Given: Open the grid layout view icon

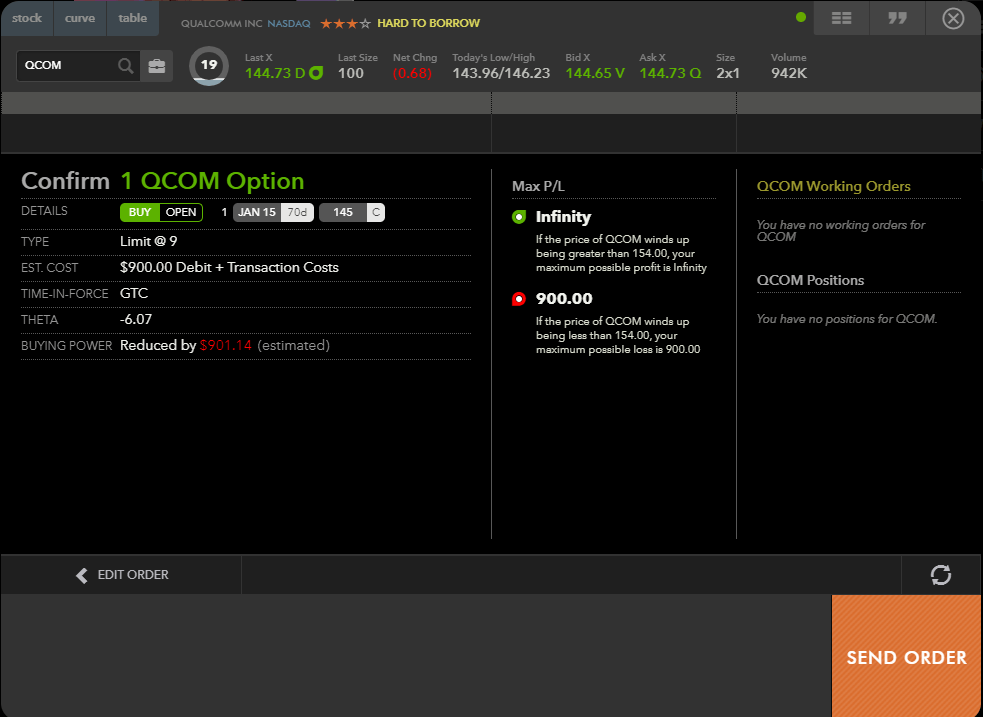Looking at the screenshot, I should point(841,18).
